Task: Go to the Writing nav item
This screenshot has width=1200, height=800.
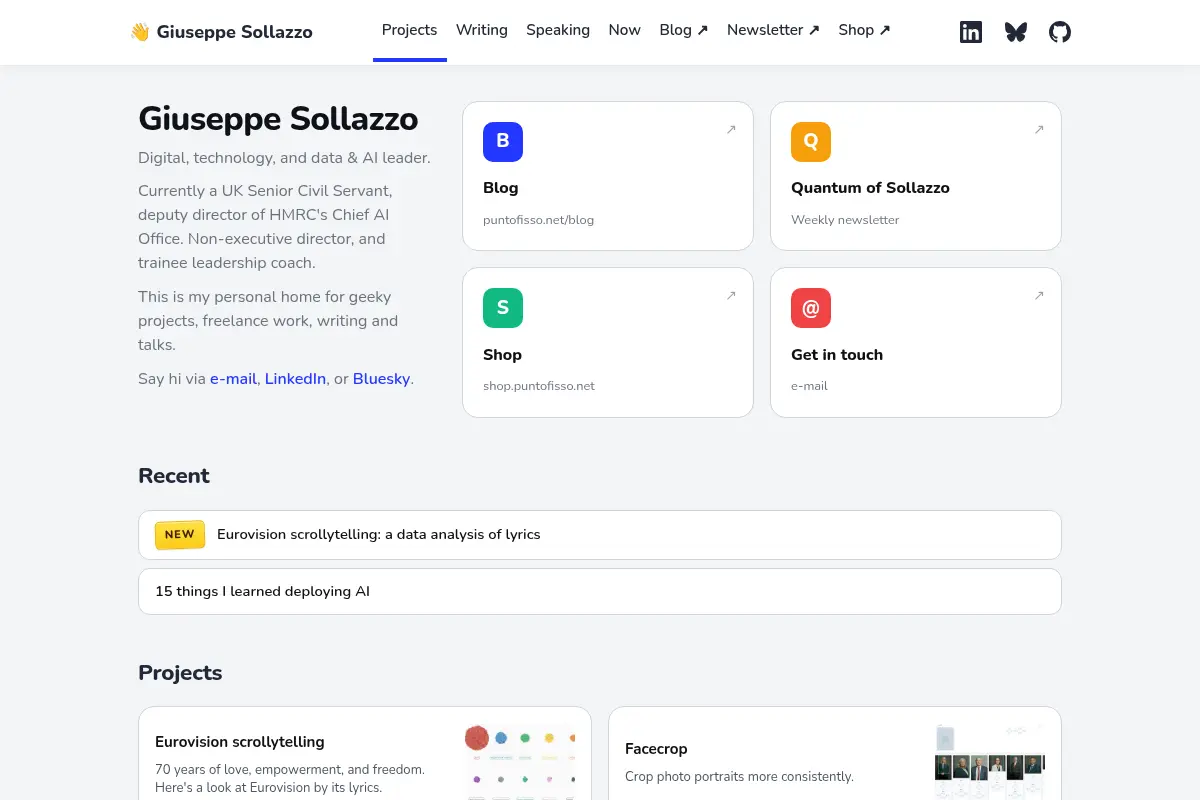Action: (x=482, y=30)
